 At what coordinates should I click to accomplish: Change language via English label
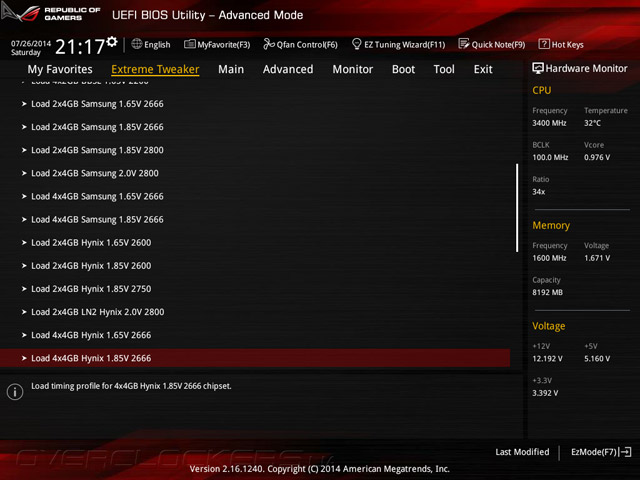(x=157, y=45)
